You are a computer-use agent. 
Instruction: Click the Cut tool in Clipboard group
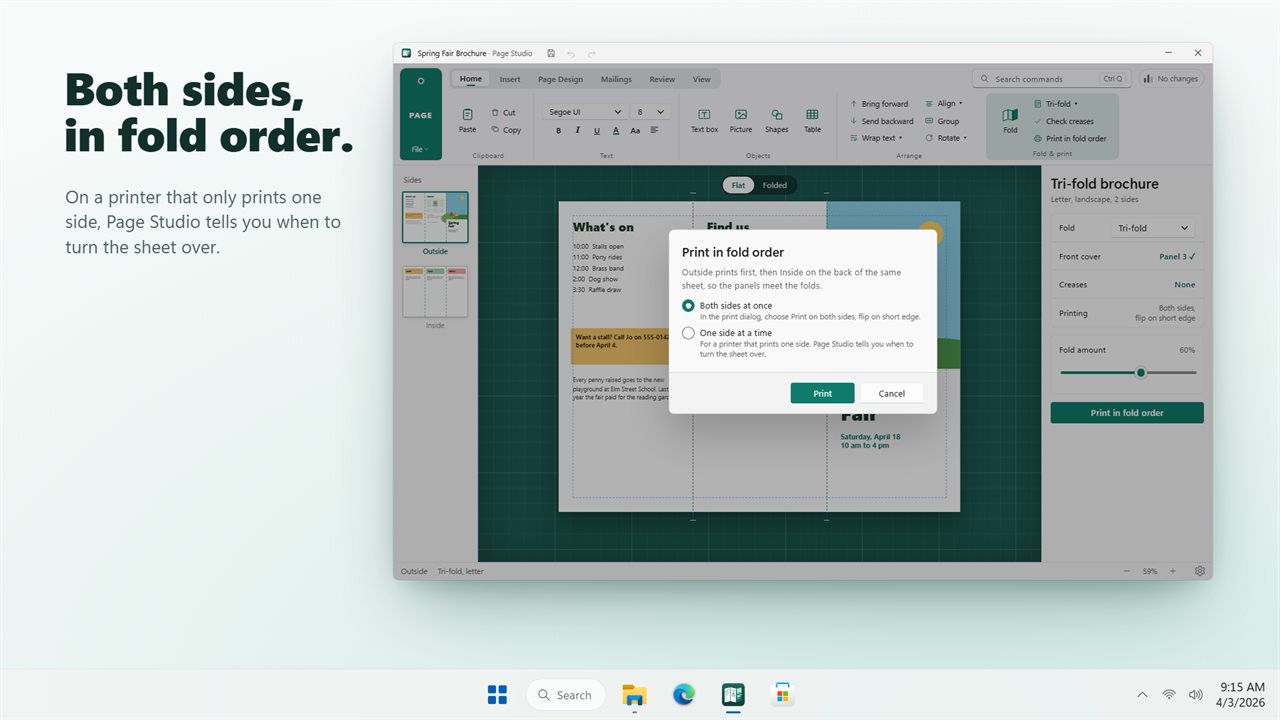(503, 113)
